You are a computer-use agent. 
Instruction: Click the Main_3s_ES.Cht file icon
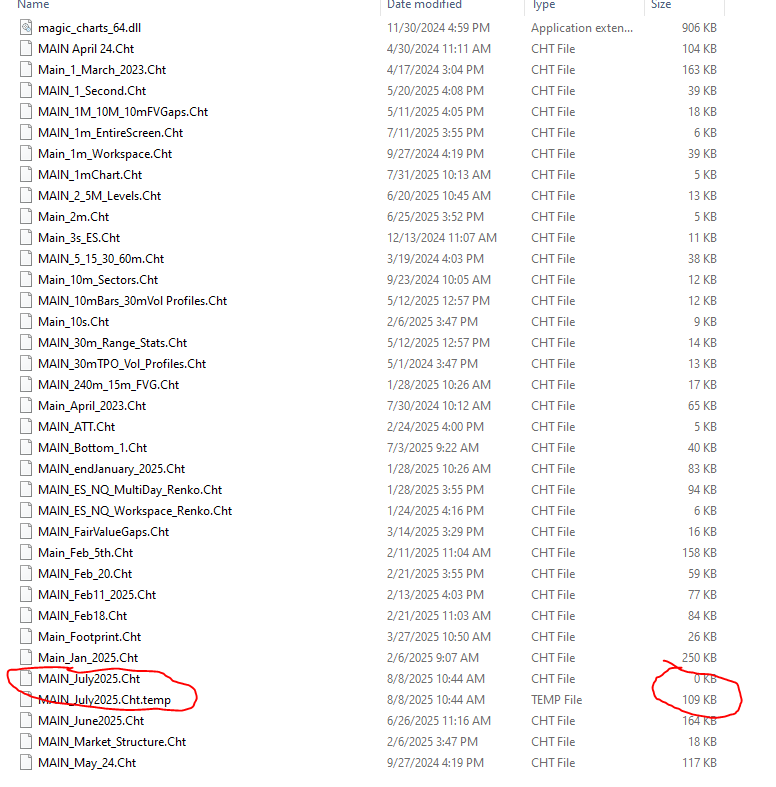[26, 237]
